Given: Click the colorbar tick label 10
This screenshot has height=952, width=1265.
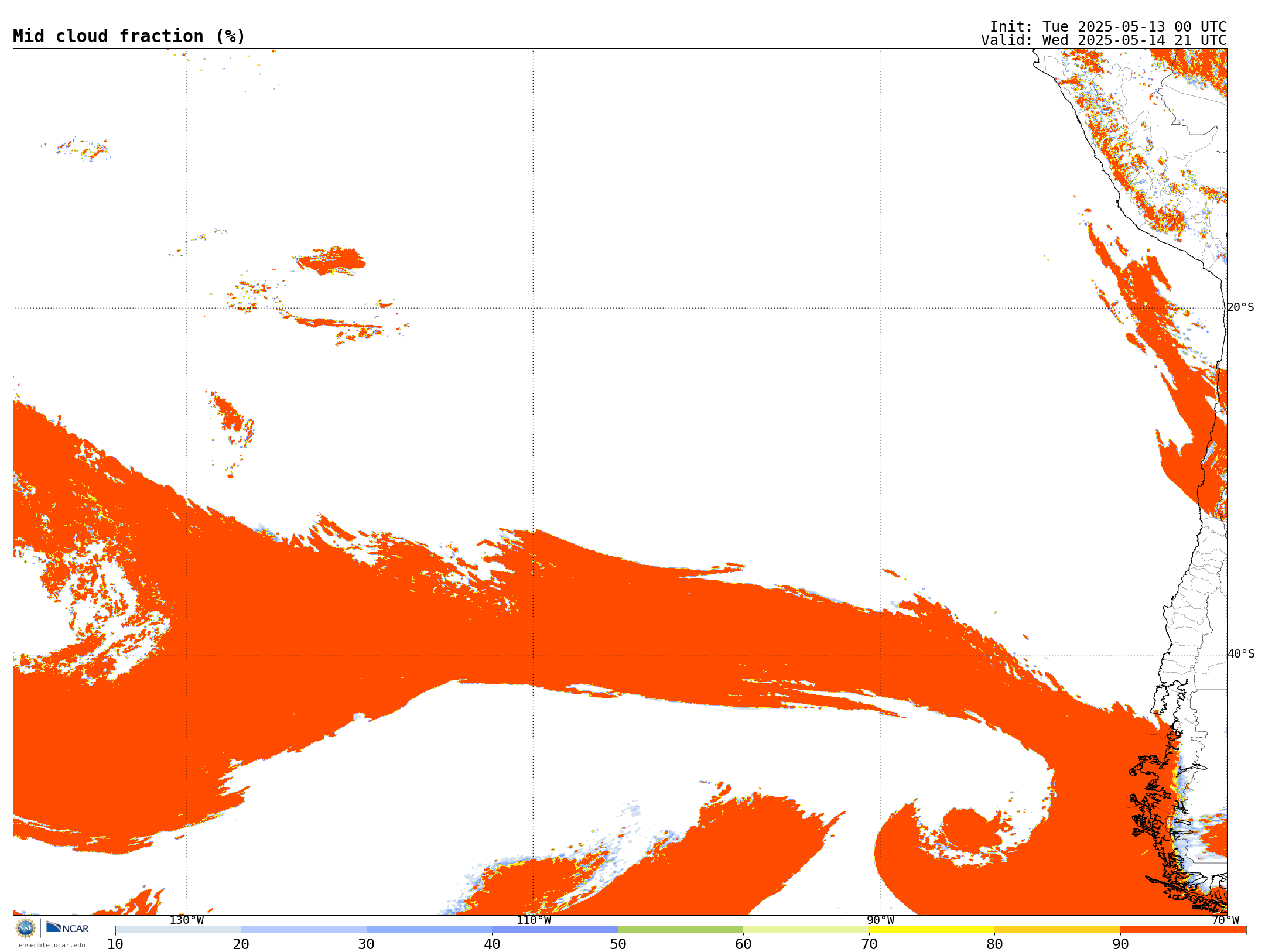Looking at the screenshot, I should [115, 944].
